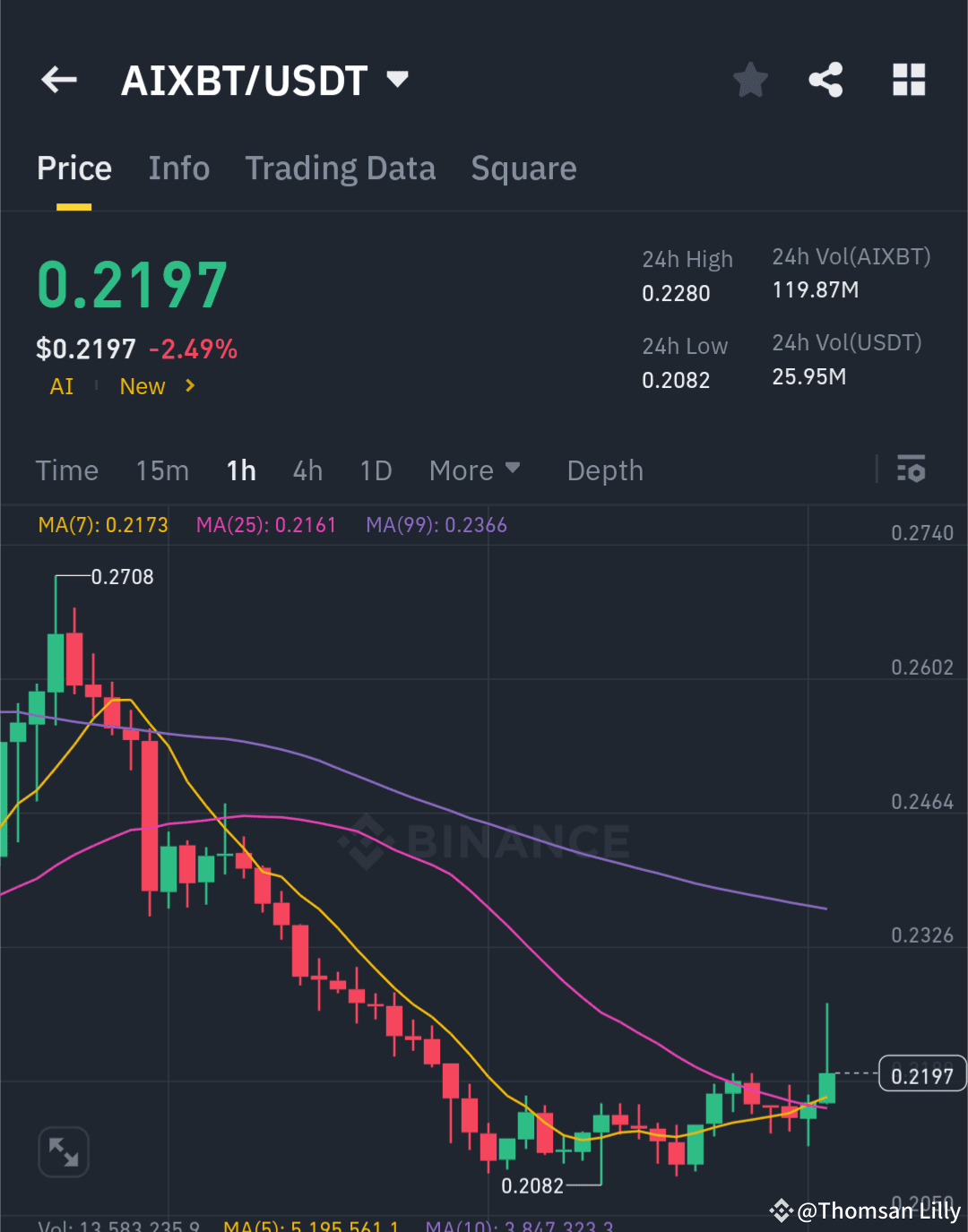
Task: Open the share options
Action: [825, 80]
